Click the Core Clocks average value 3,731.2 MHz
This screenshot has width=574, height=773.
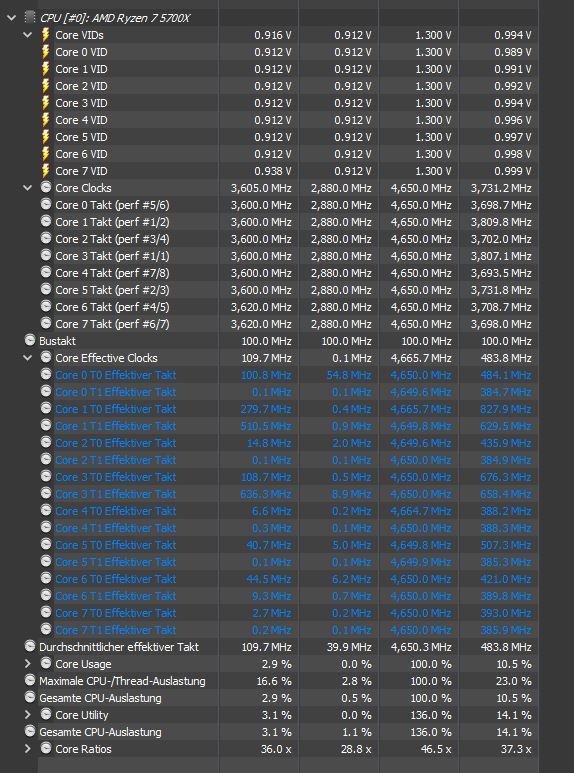pos(501,188)
